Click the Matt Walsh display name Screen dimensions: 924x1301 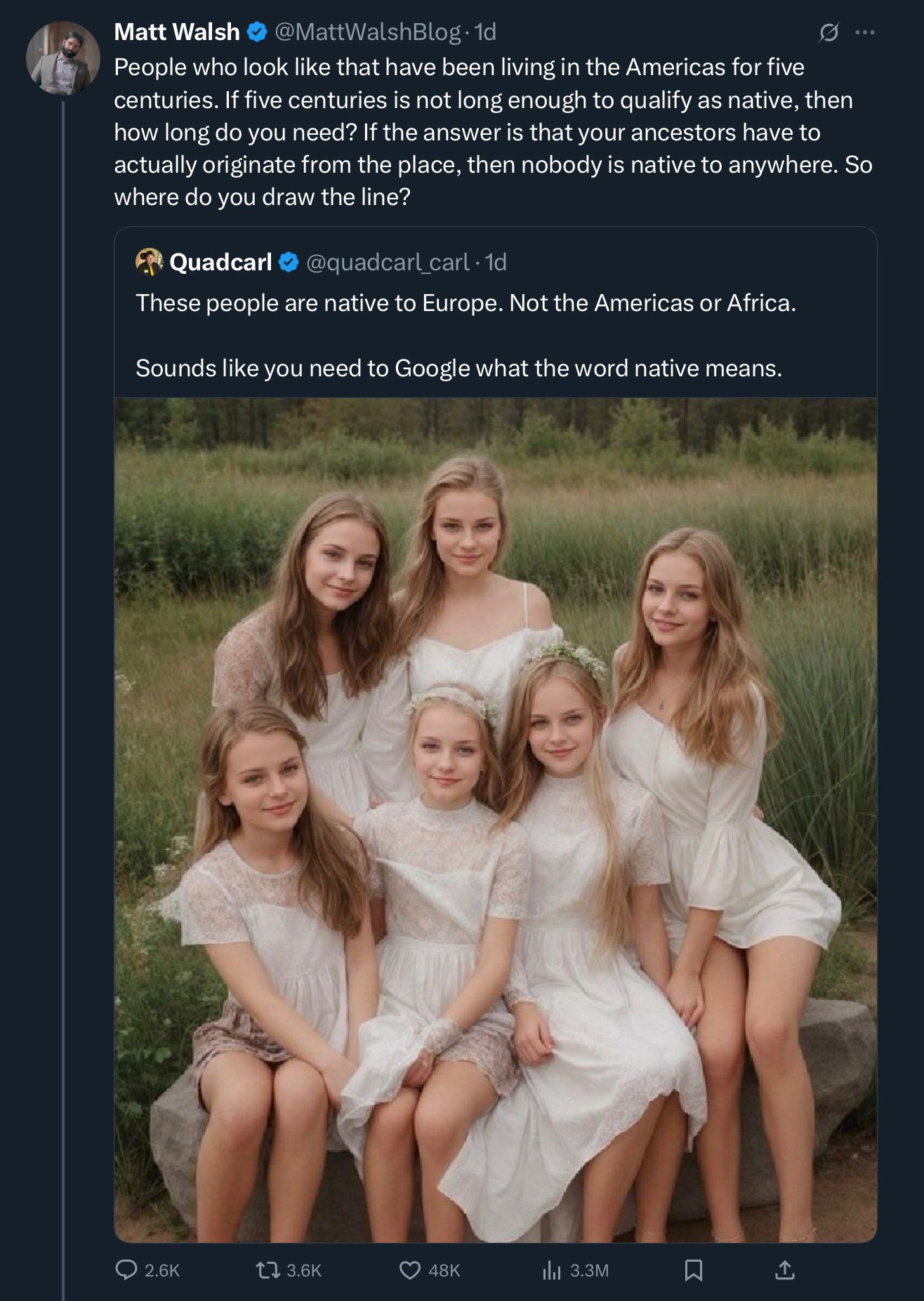pyautogui.click(x=177, y=32)
